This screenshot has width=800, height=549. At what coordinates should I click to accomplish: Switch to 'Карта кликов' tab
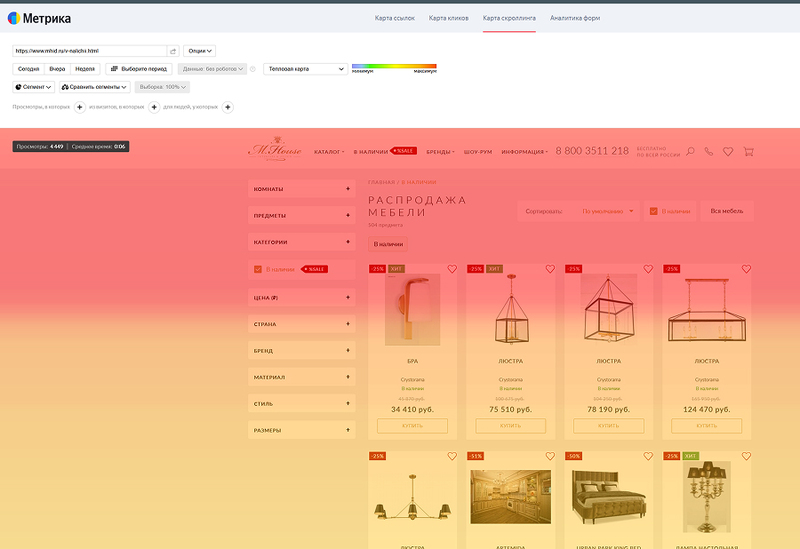click(449, 18)
